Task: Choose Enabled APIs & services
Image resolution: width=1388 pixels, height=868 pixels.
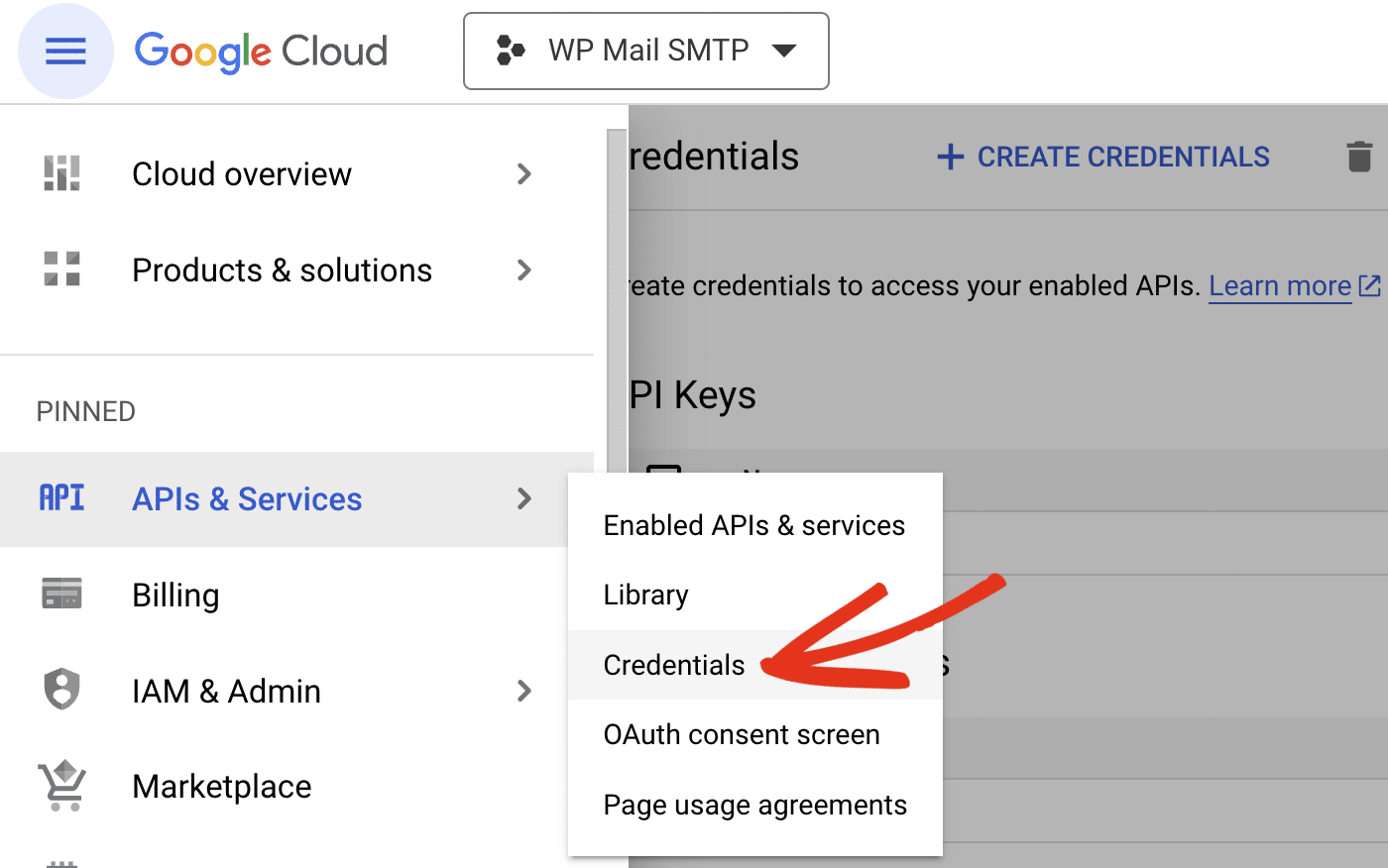Action: [753, 525]
